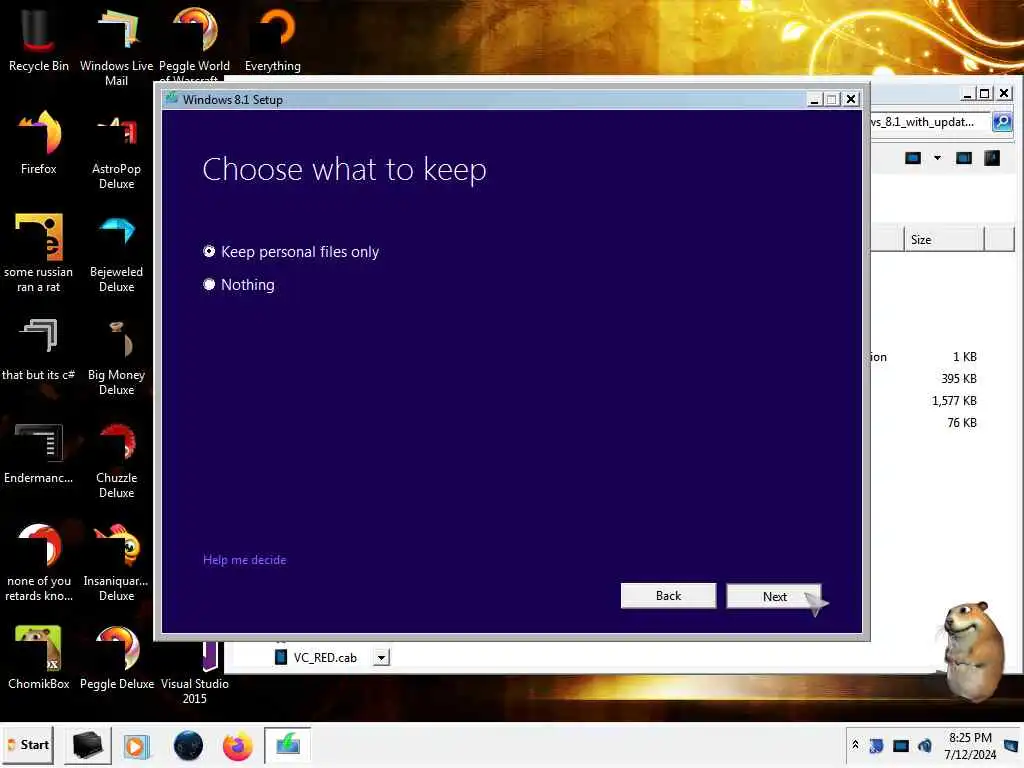Viewport: 1024px width, 768px height.
Task: Select the 'some russian ran a rat' icon
Action: point(39,253)
